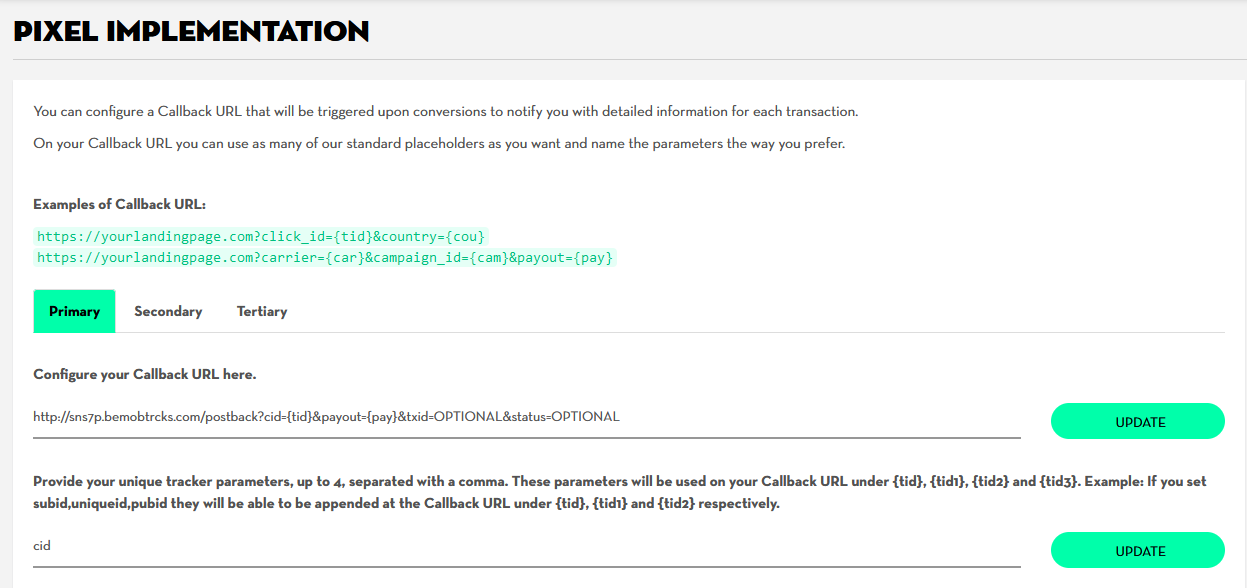Switch to the Primary tab
The image size is (1247, 588).
[74, 312]
